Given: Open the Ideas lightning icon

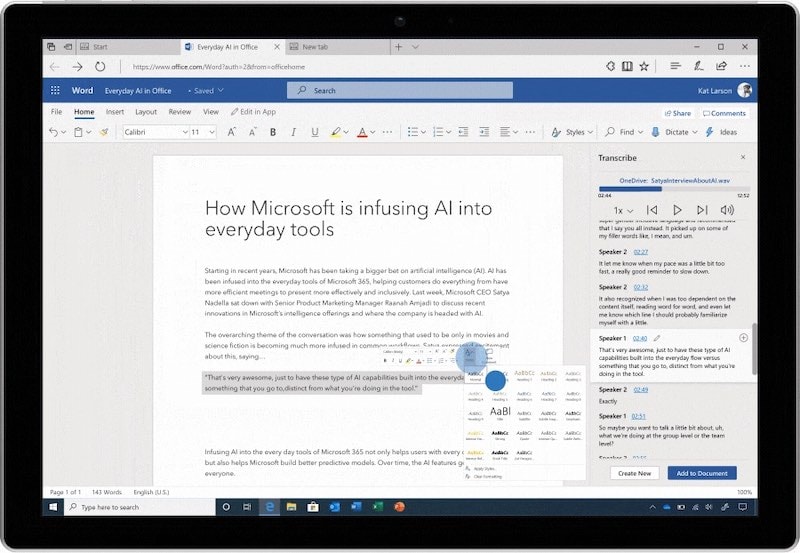Looking at the screenshot, I should (709, 132).
